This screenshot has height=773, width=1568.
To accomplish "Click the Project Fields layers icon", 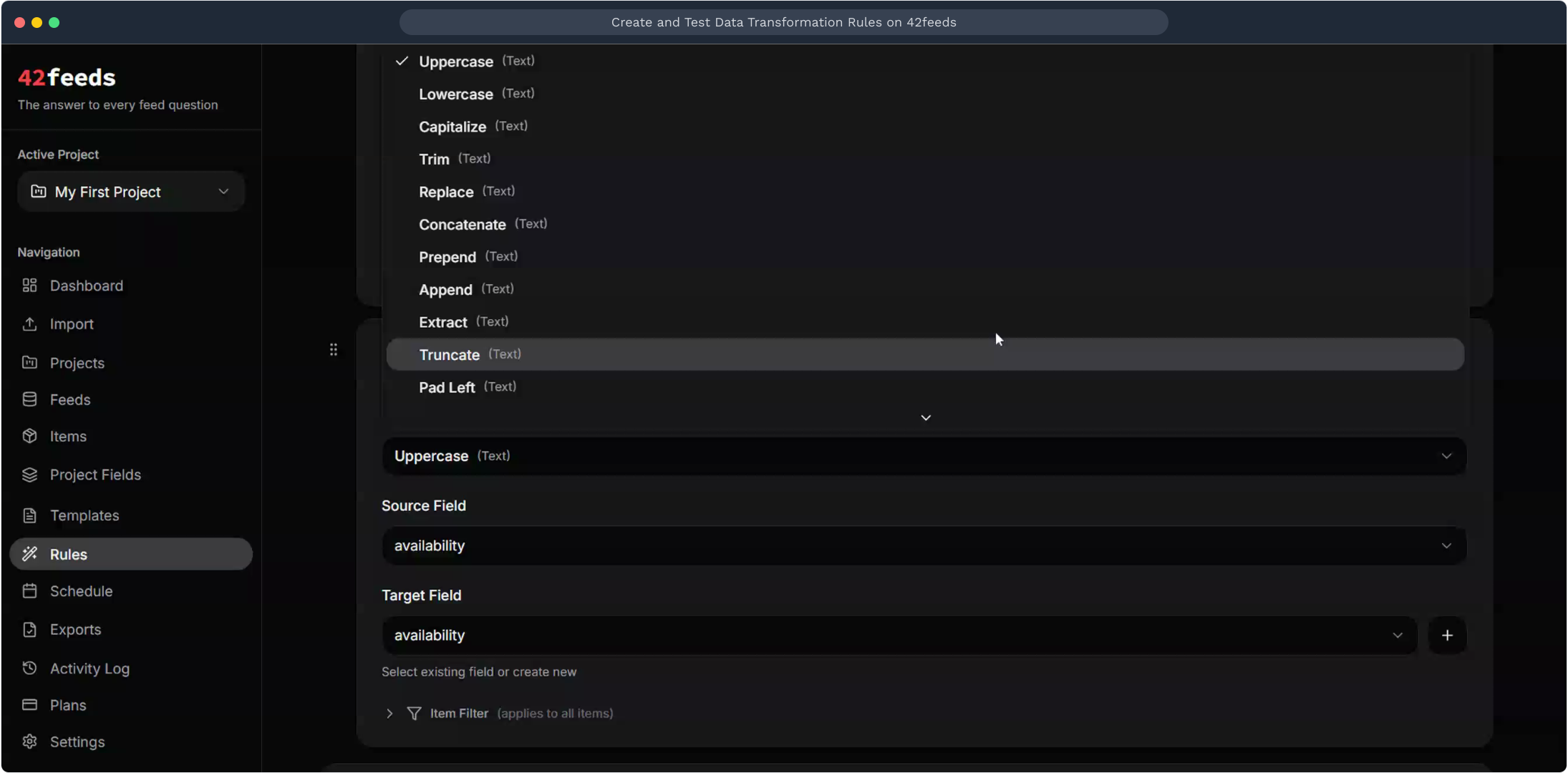I will click(x=29, y=475).
